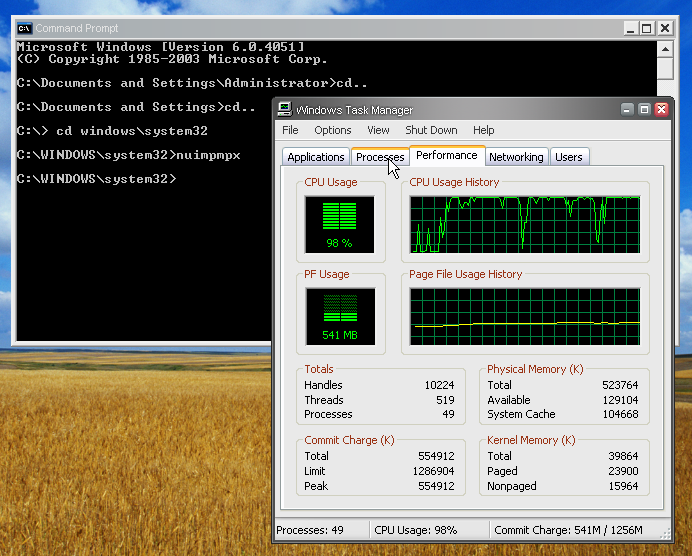Maximize the Command Prompt window
Image resolution: width=692 pixels, height=556 pixels.
(x=647, y=29)
